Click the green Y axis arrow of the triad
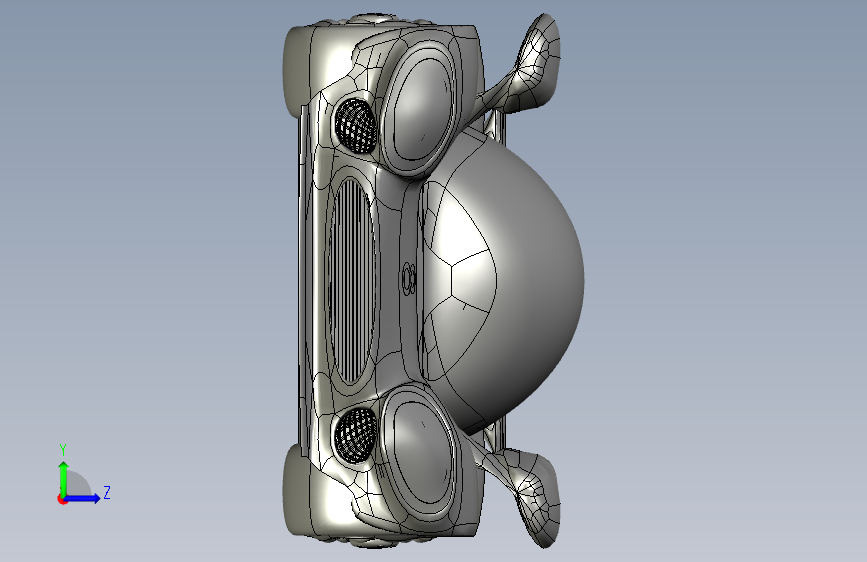Image resolution: width=867 pixels, height=562 pixels. [x=63, y=478]
